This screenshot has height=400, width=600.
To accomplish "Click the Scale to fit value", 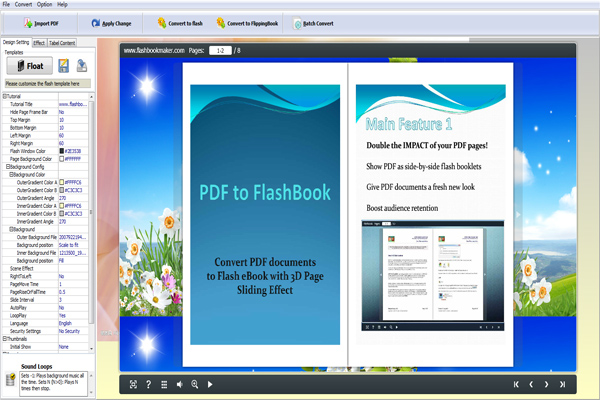I will (x=73, y=245).
